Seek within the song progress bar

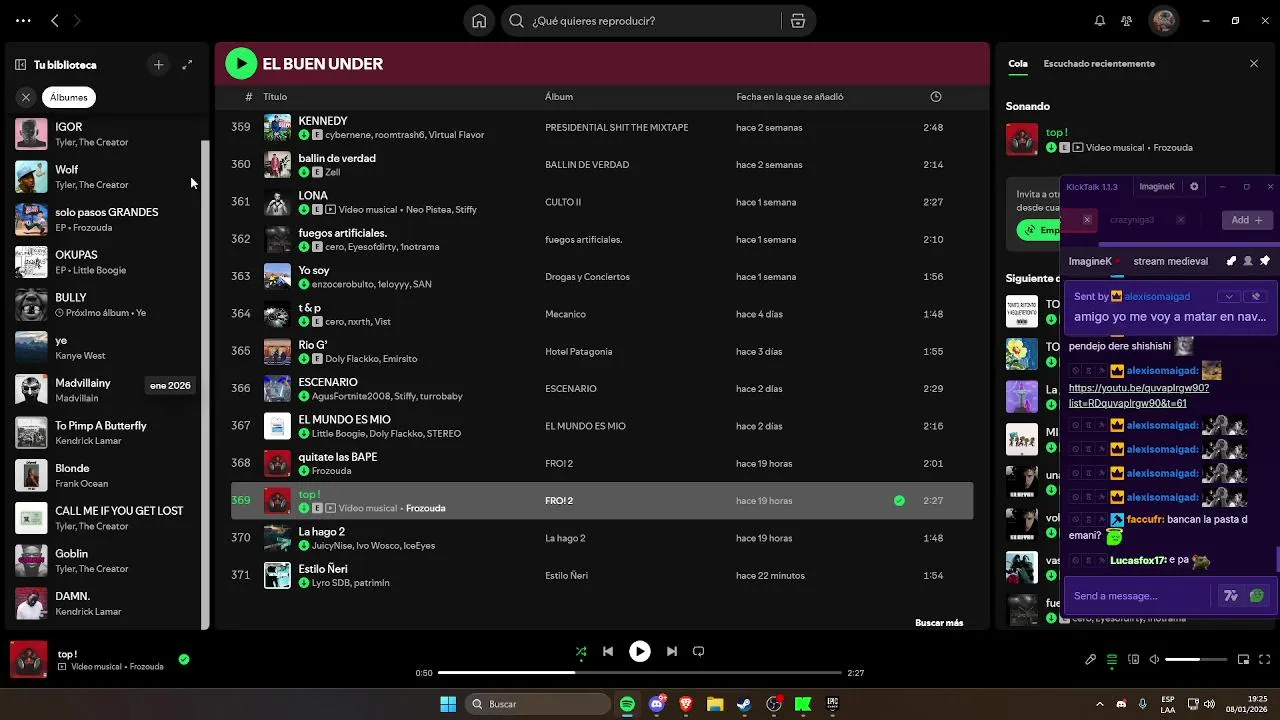(x=640, y=673)
